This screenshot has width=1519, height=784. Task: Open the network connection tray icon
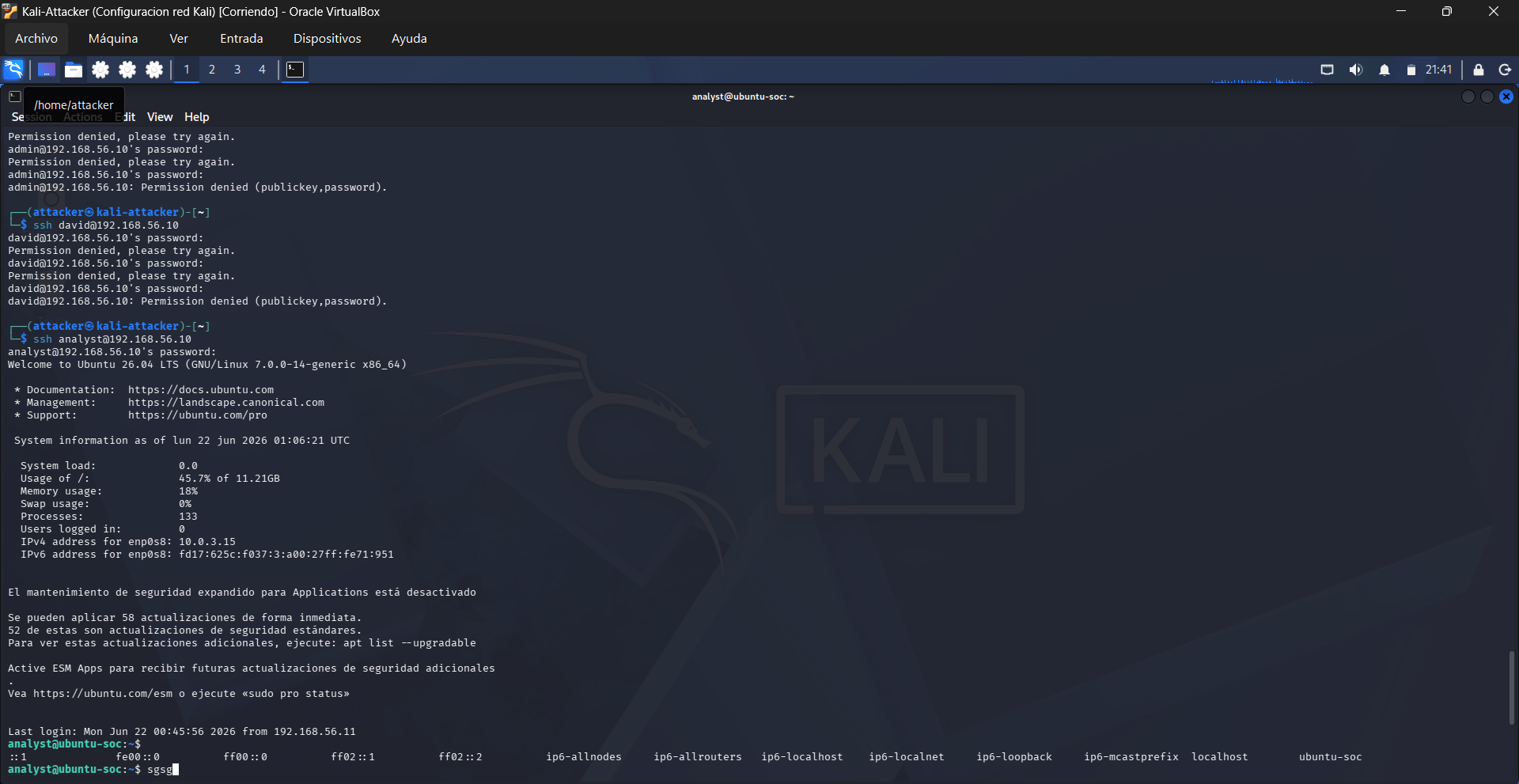1327,70
